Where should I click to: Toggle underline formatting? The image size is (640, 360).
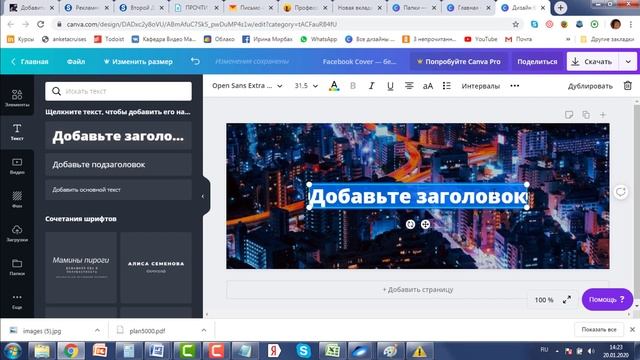390,86
